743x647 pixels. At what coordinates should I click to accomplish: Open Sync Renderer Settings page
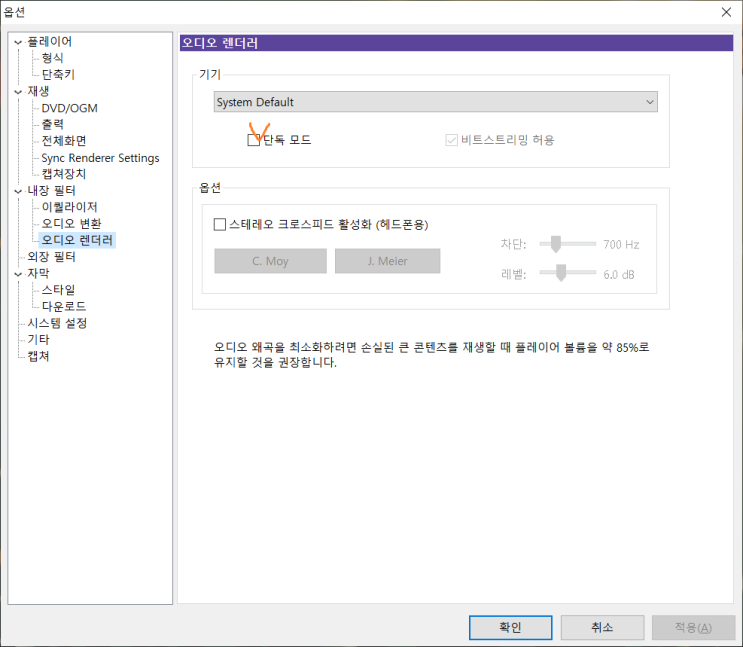coord(100,158)
